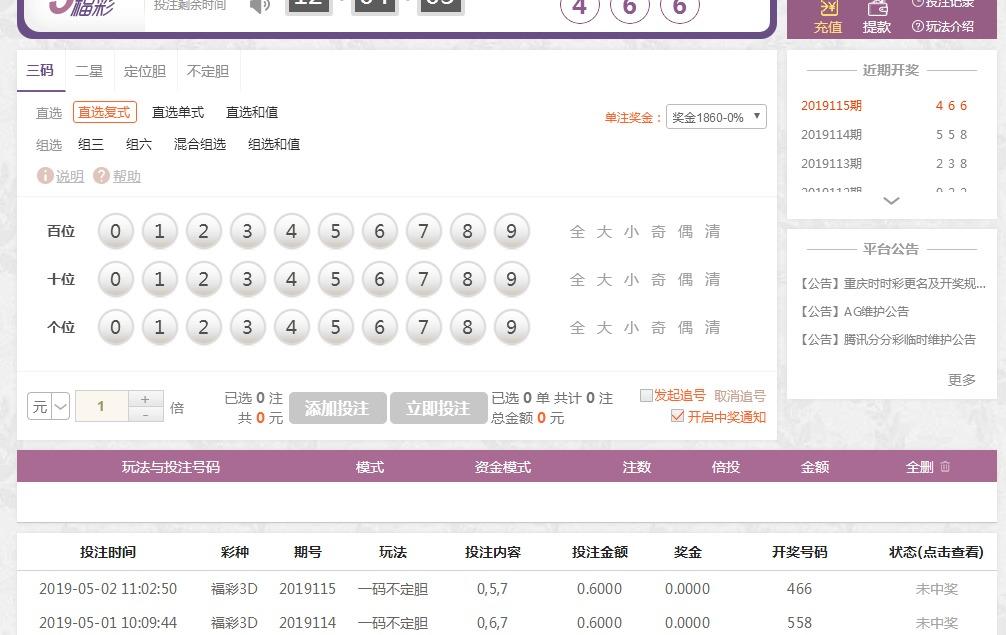
Task: Open the 元 currency unit dropdown
Action: [x=48, y=407]
